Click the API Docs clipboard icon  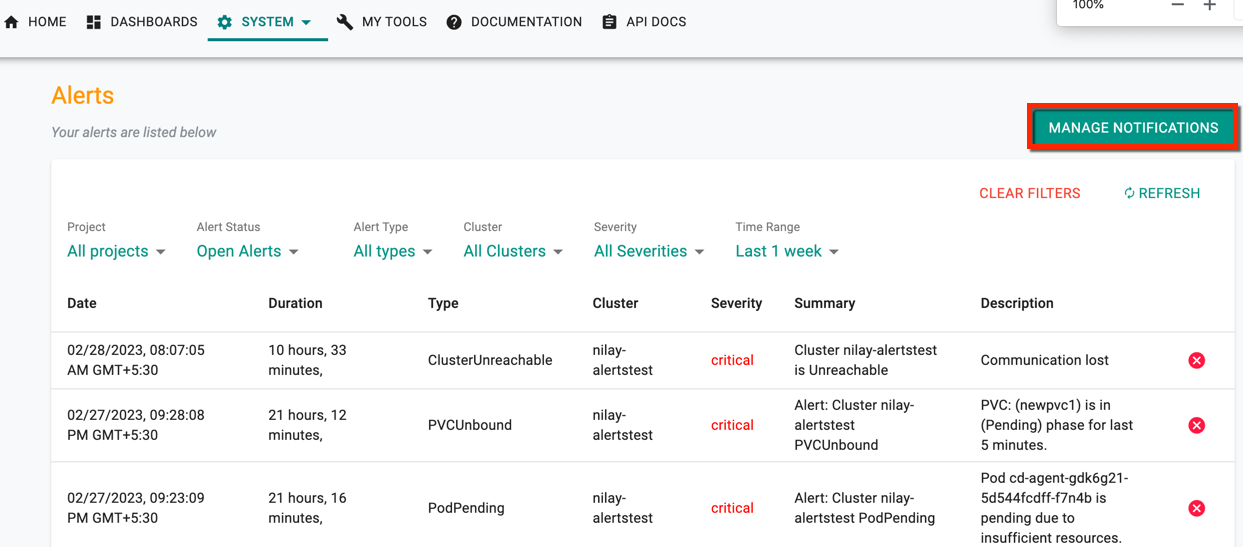click(610, 22)
